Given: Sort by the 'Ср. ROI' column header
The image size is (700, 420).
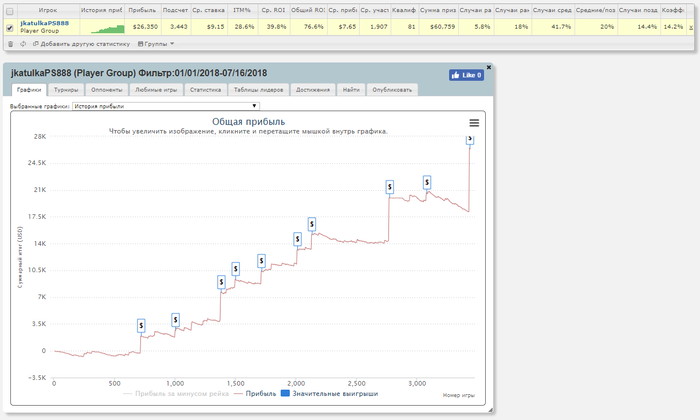Looking at the screenshot, I should click(273, 10).
